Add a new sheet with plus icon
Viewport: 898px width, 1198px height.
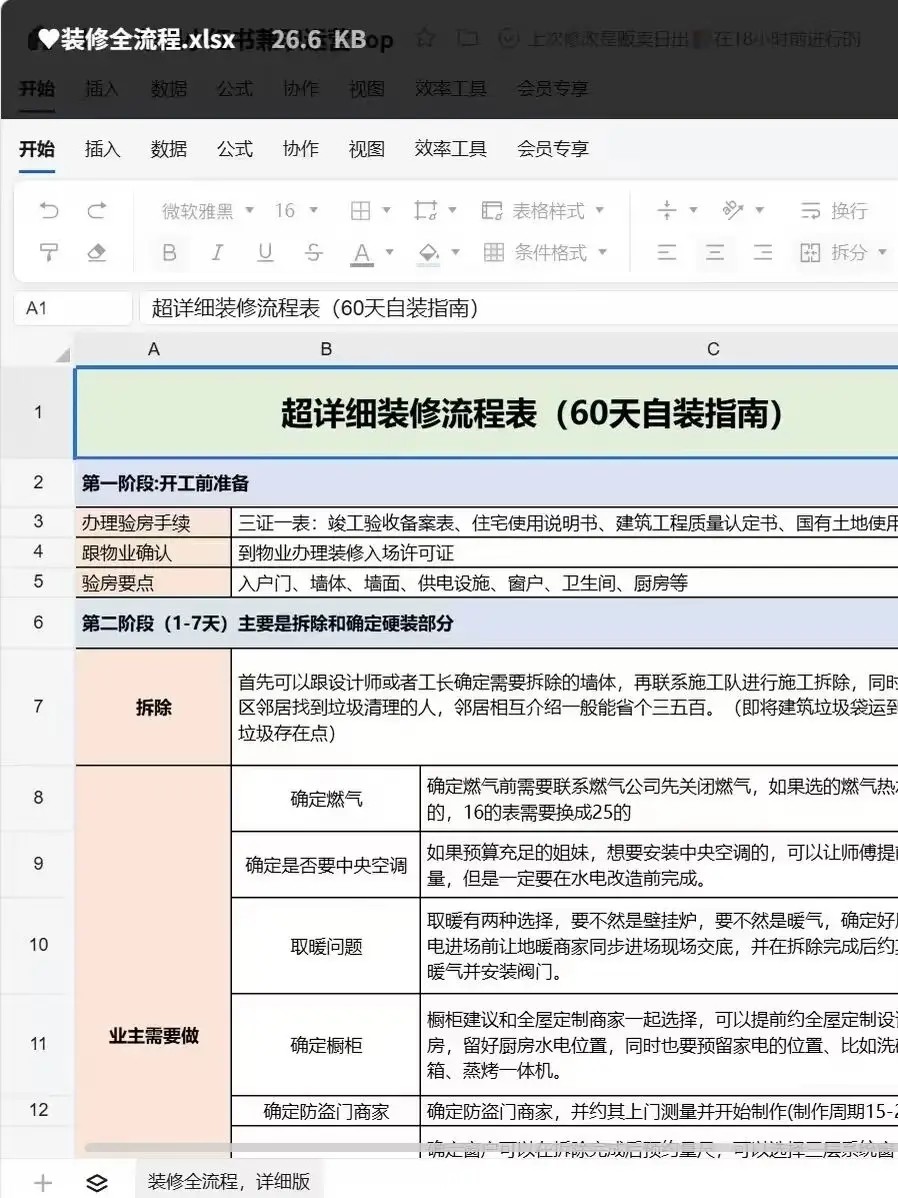[43, 1183]
